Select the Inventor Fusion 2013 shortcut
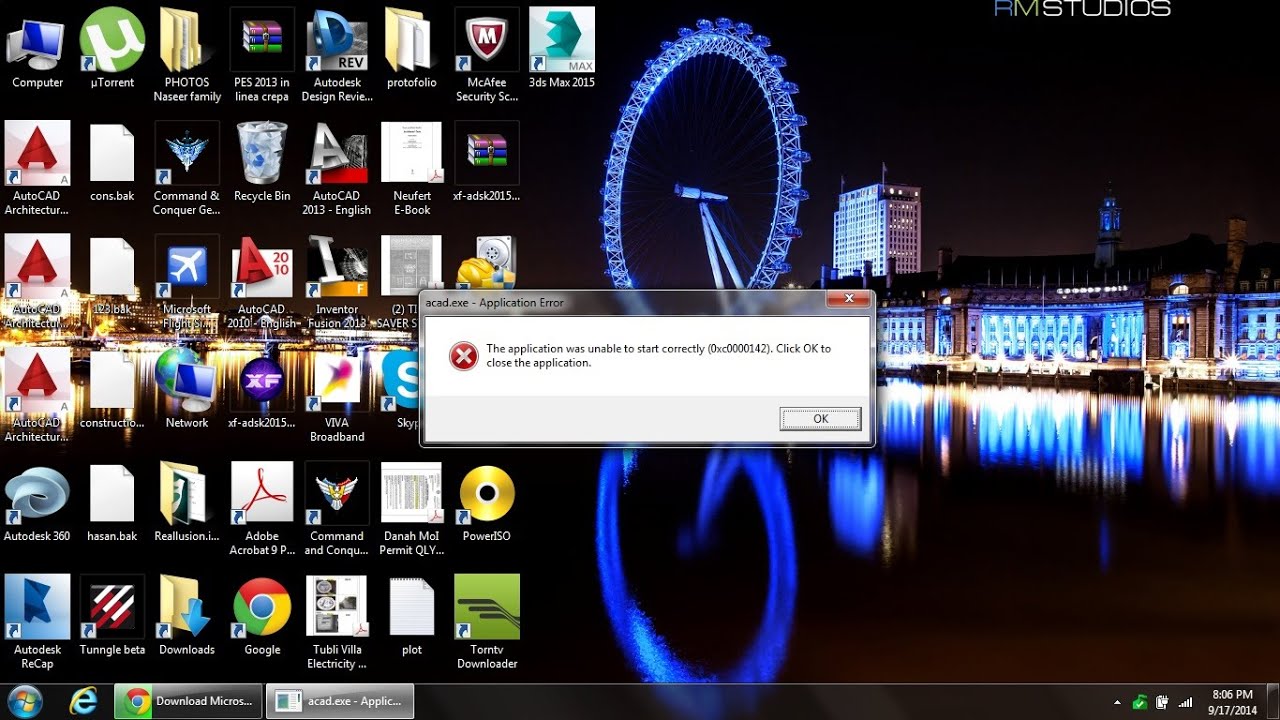1280x720 pixels. [x=337, y=282]
